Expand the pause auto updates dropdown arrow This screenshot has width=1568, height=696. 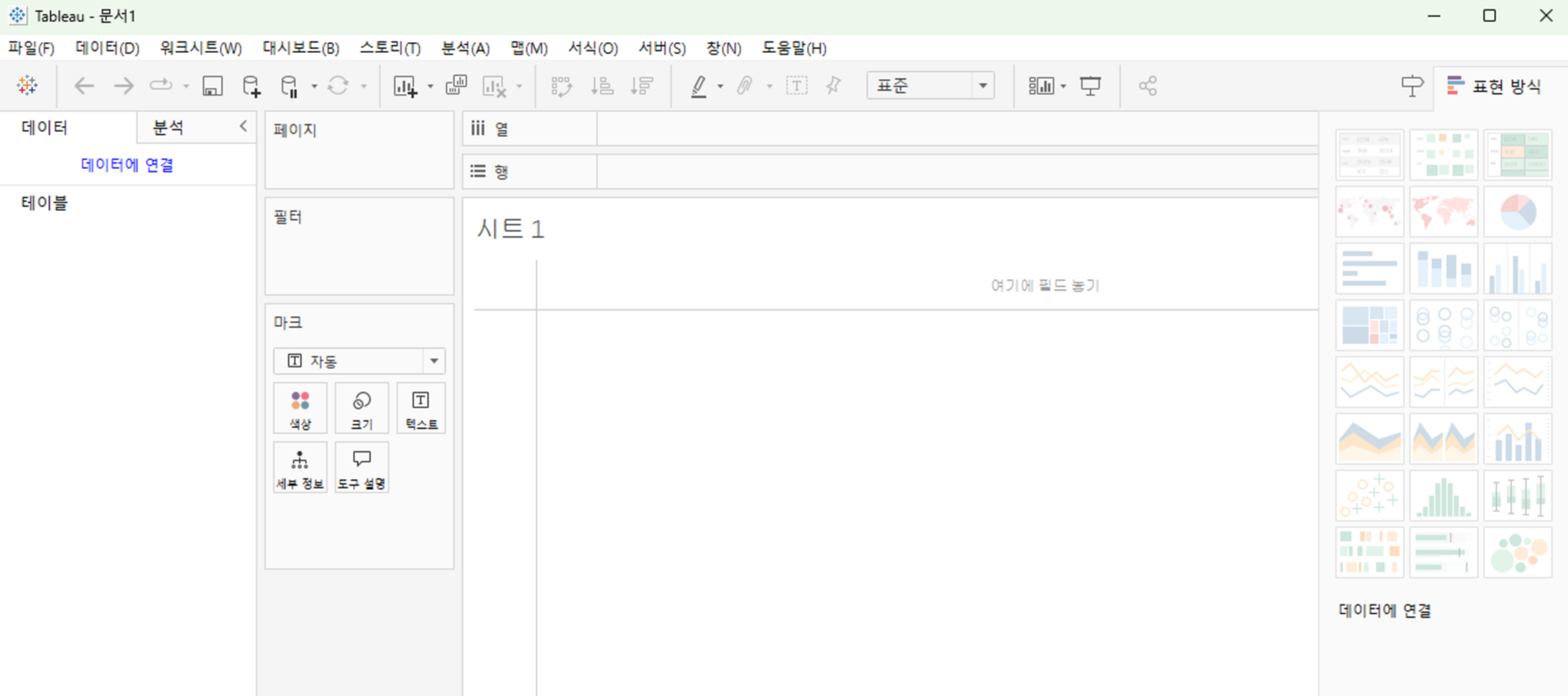(x=313, y=86)
